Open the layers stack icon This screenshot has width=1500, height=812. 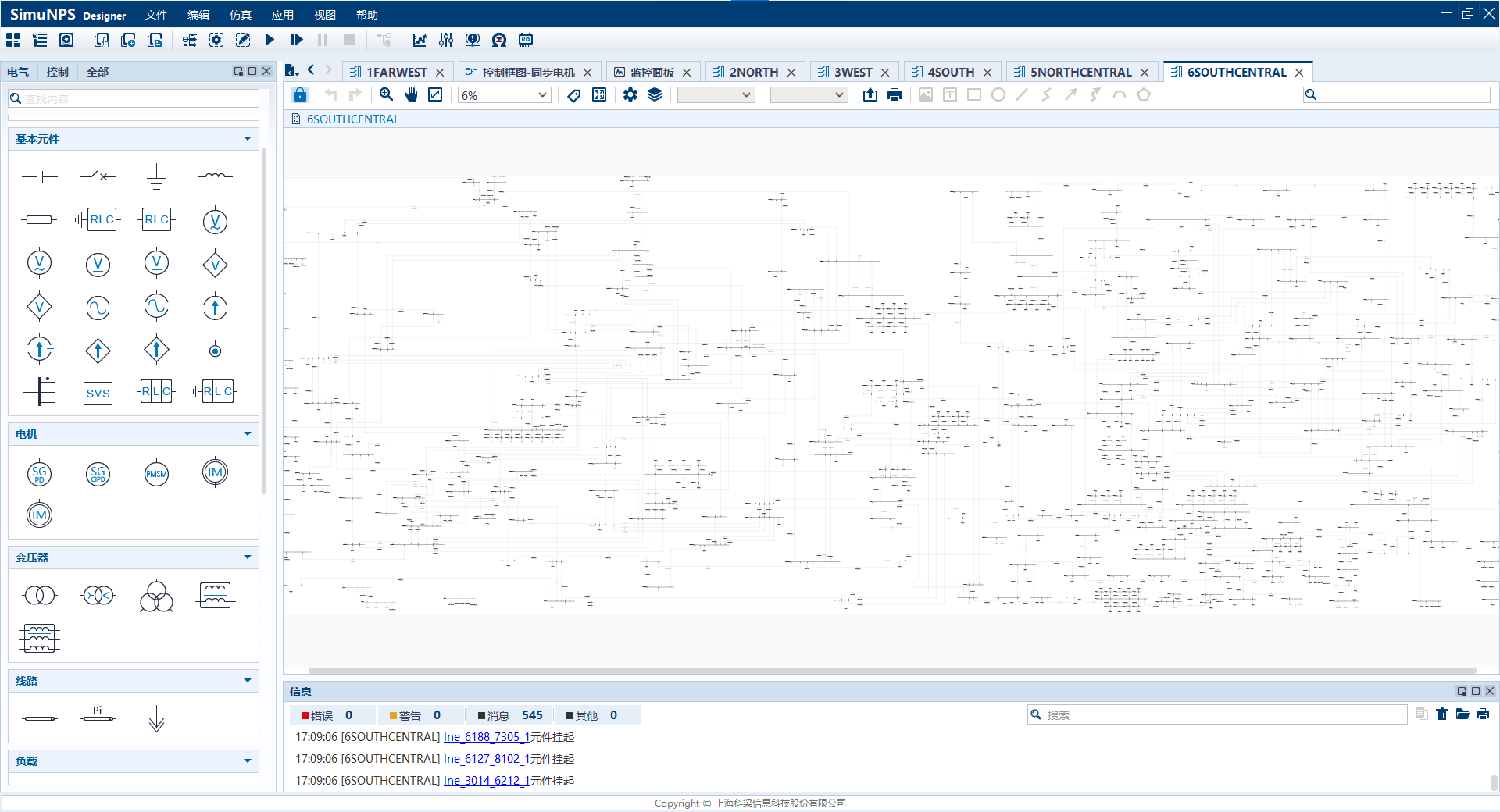click(655, 94)
